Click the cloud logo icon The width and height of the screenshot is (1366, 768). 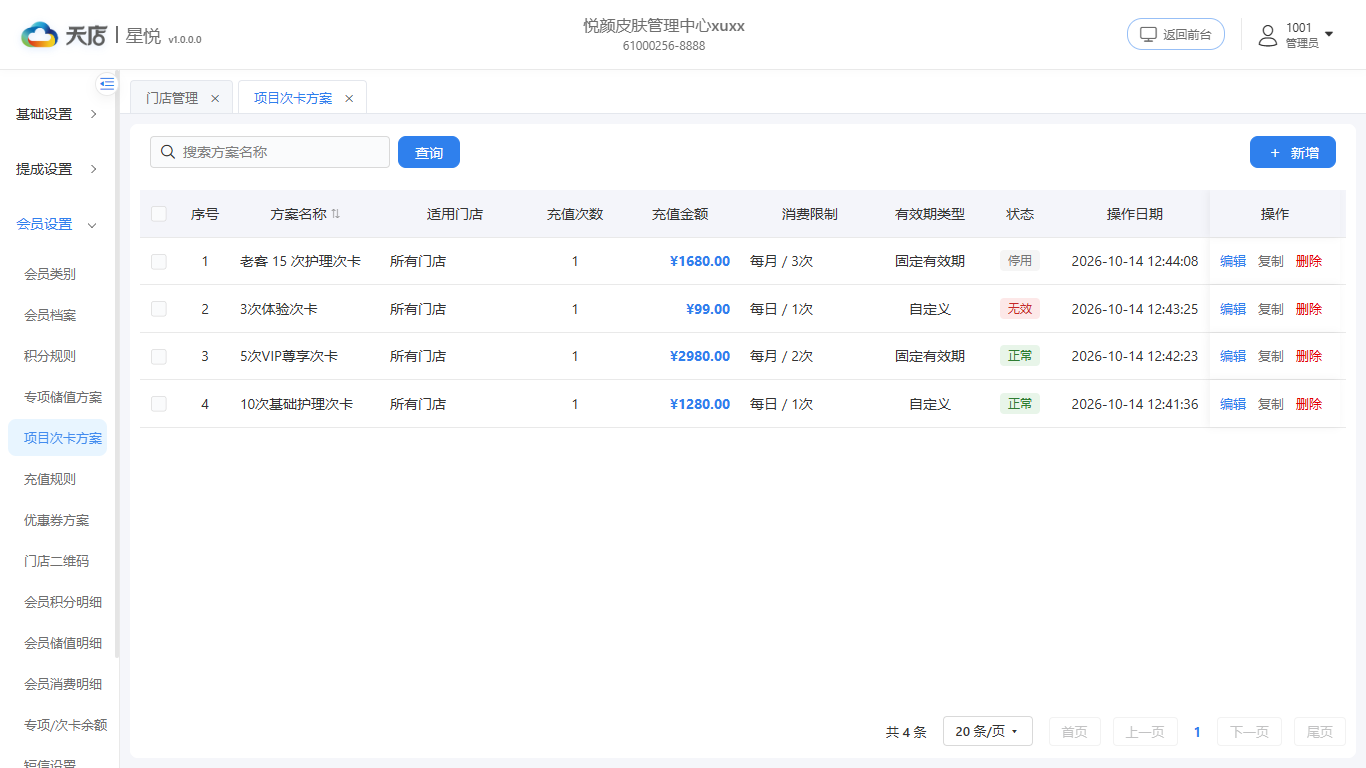click(x=40, y=35)
